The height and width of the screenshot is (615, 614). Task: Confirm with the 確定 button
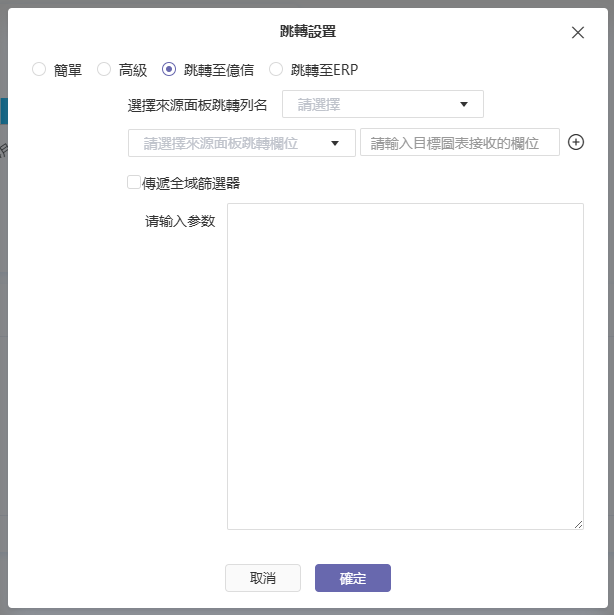pyautogui.click(x=353, y=578)
